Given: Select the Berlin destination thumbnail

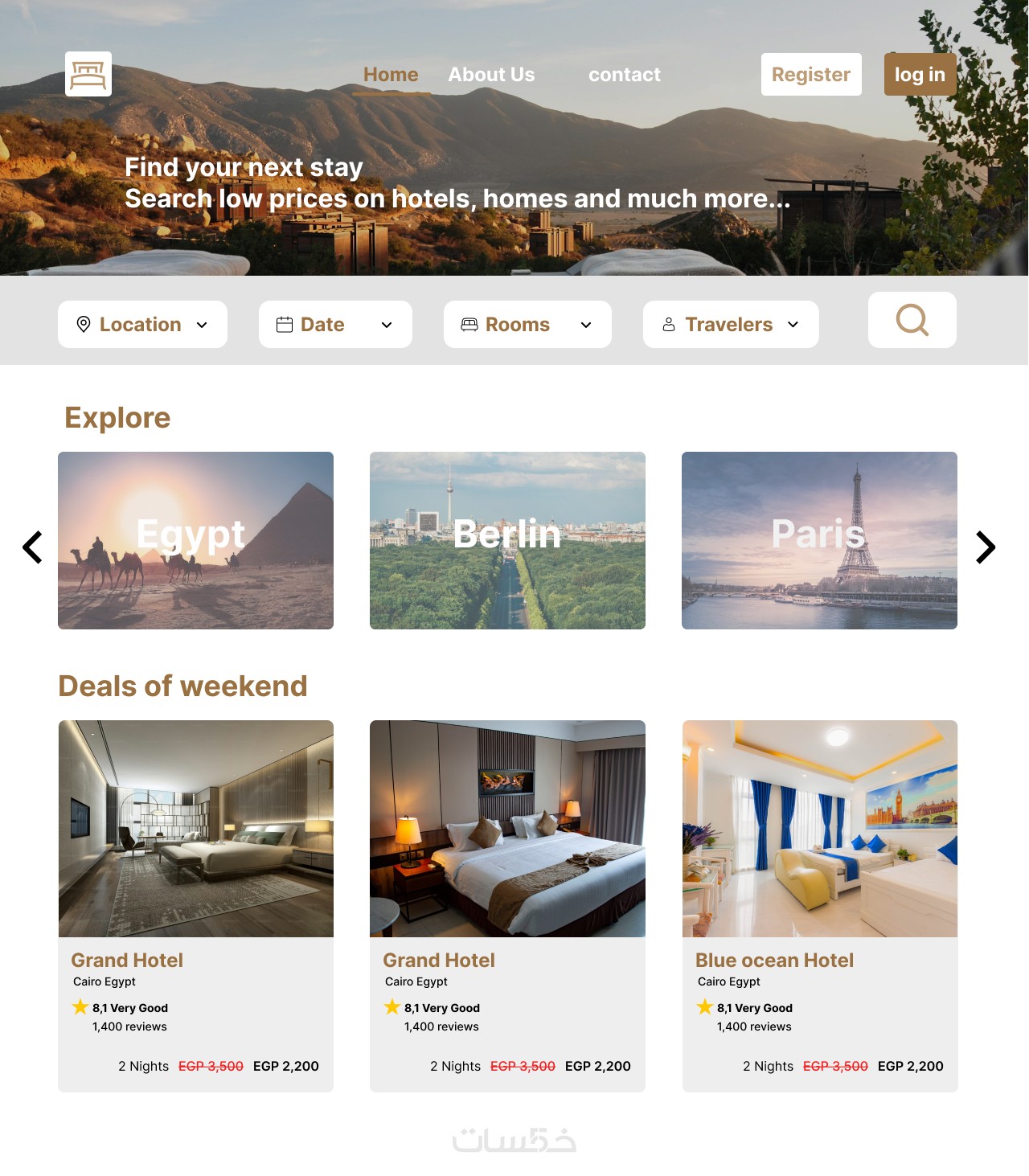Looking at the screenshot, I should pyautogui.click(x=507, y=540).
